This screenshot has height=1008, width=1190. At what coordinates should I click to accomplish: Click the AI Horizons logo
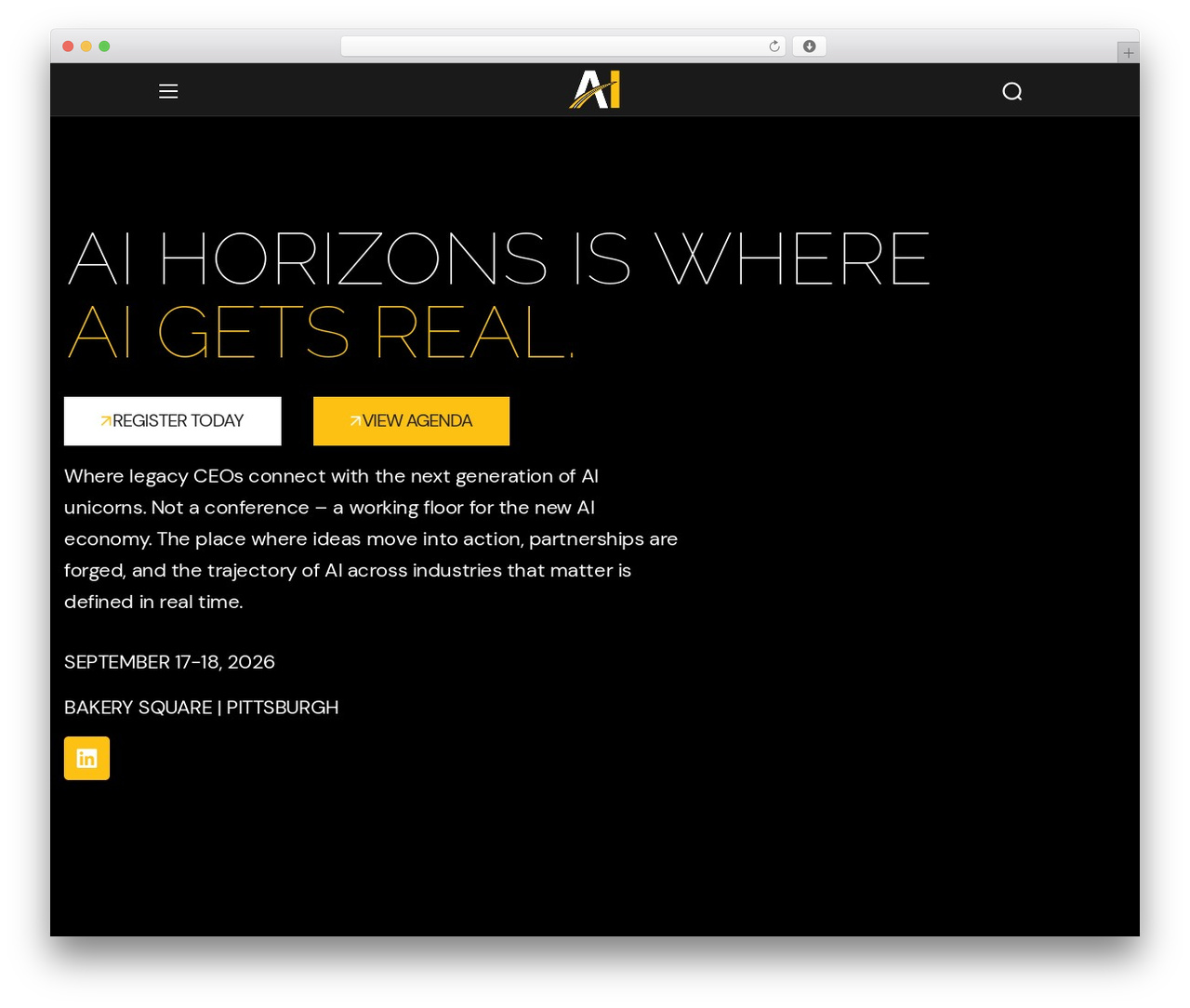coord(595,90)
